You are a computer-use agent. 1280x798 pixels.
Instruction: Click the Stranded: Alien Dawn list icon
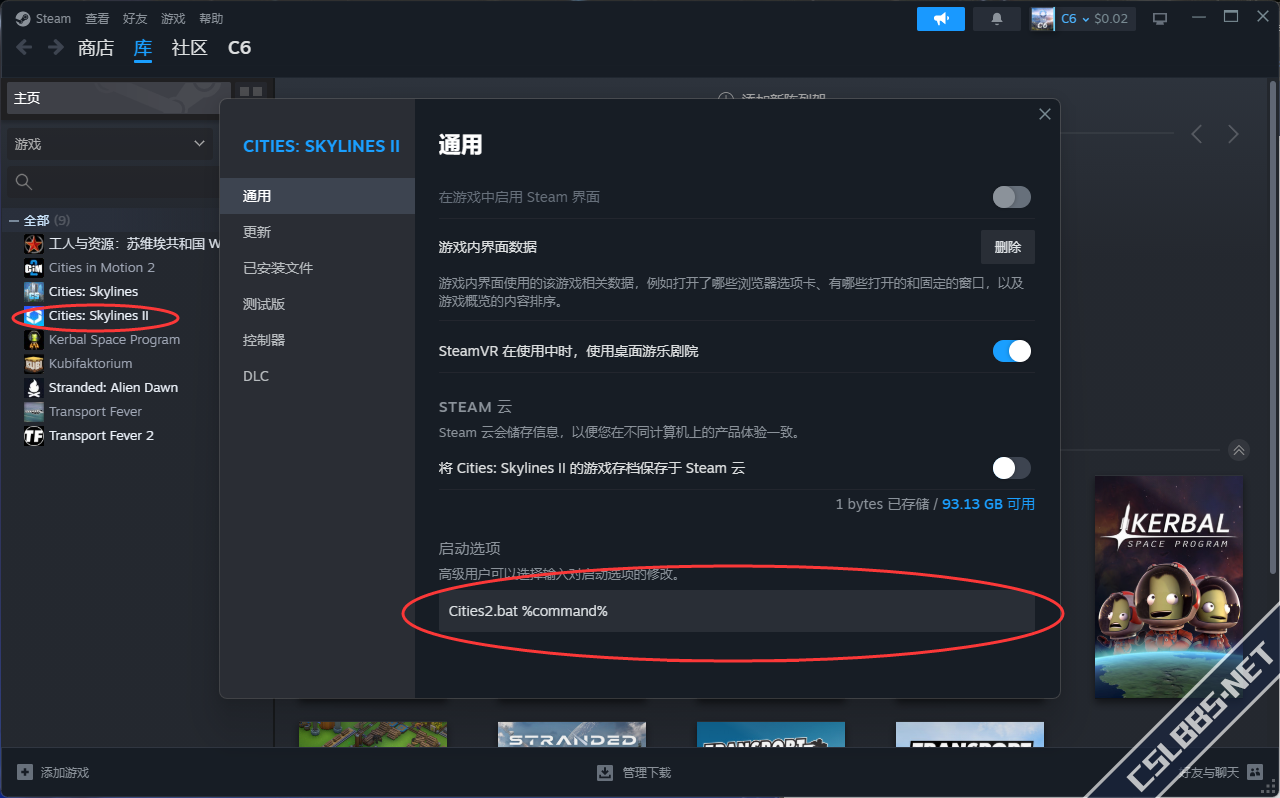point(33,387)
